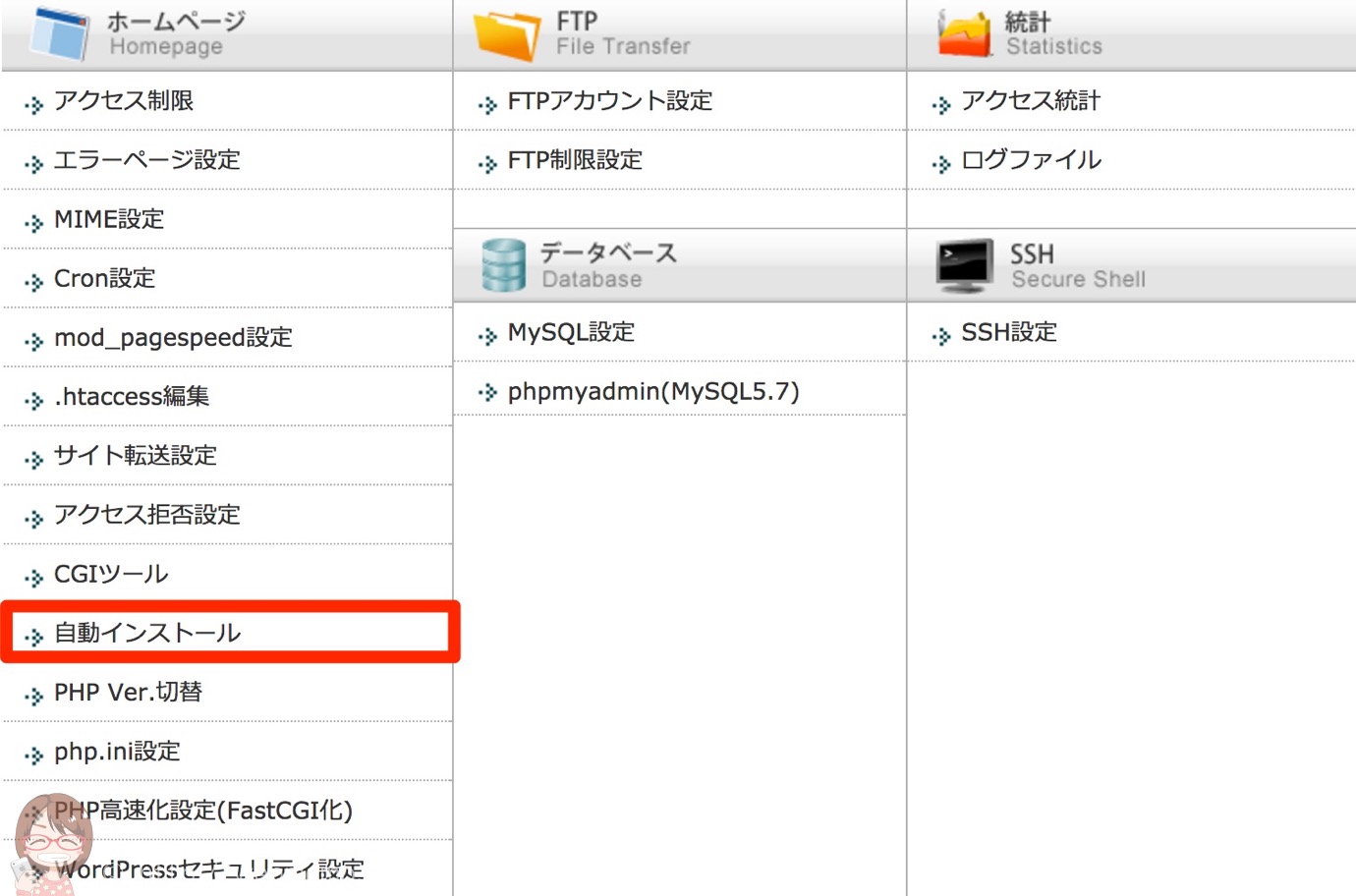Open エラーページ設定
The width and height of the screenshot is (1356, 896).
tap(147, 160)
